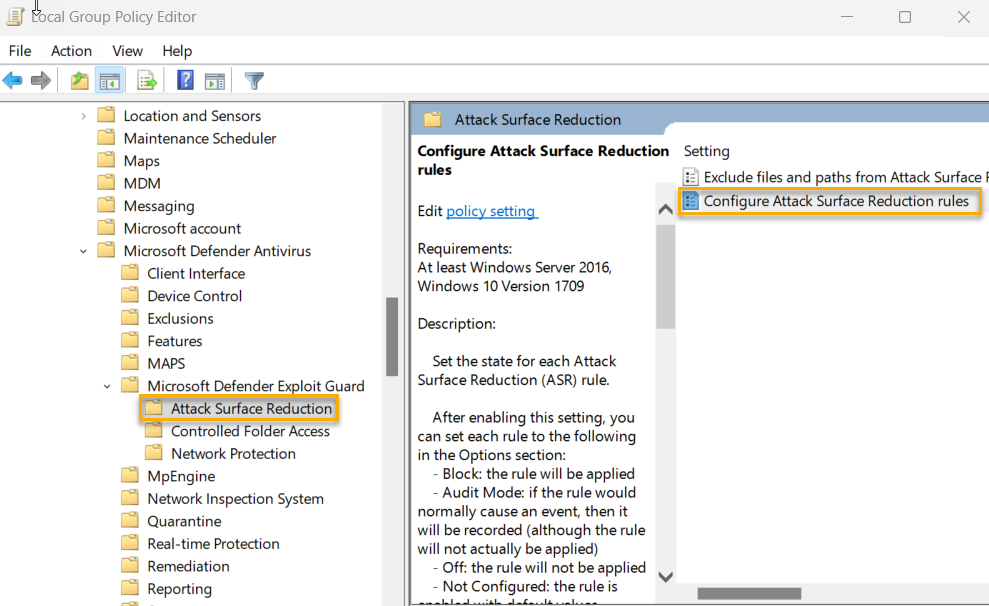Screen dimensions: 989x606
Task: Collapse Microsoft Defender Exploit Guard node
Action: 107,385
